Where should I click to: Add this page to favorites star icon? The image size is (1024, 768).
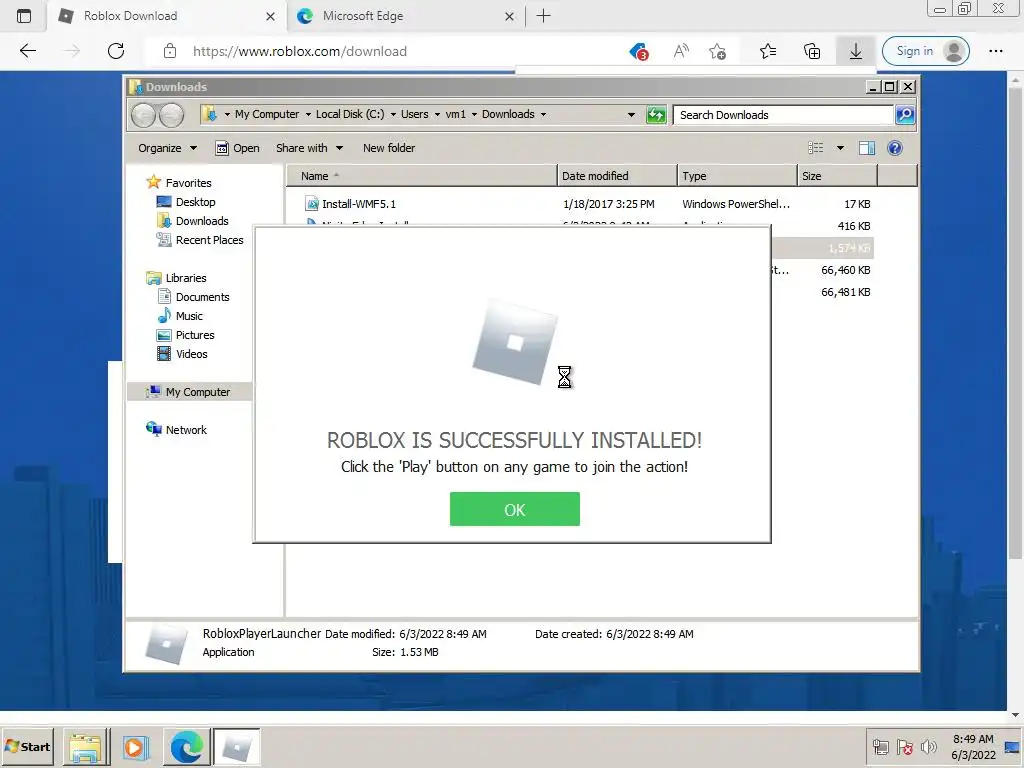pyautogui.click(x=718, y=51)
